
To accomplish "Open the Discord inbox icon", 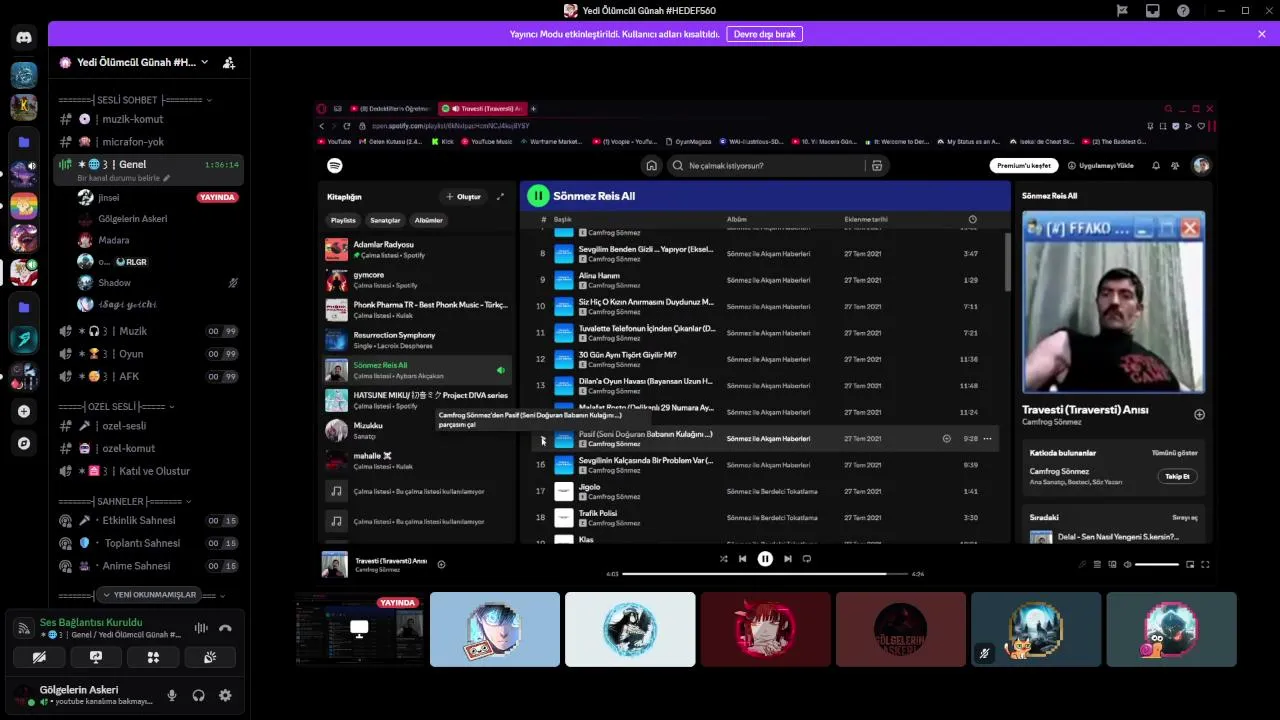I will click(x=1153, y=11).
